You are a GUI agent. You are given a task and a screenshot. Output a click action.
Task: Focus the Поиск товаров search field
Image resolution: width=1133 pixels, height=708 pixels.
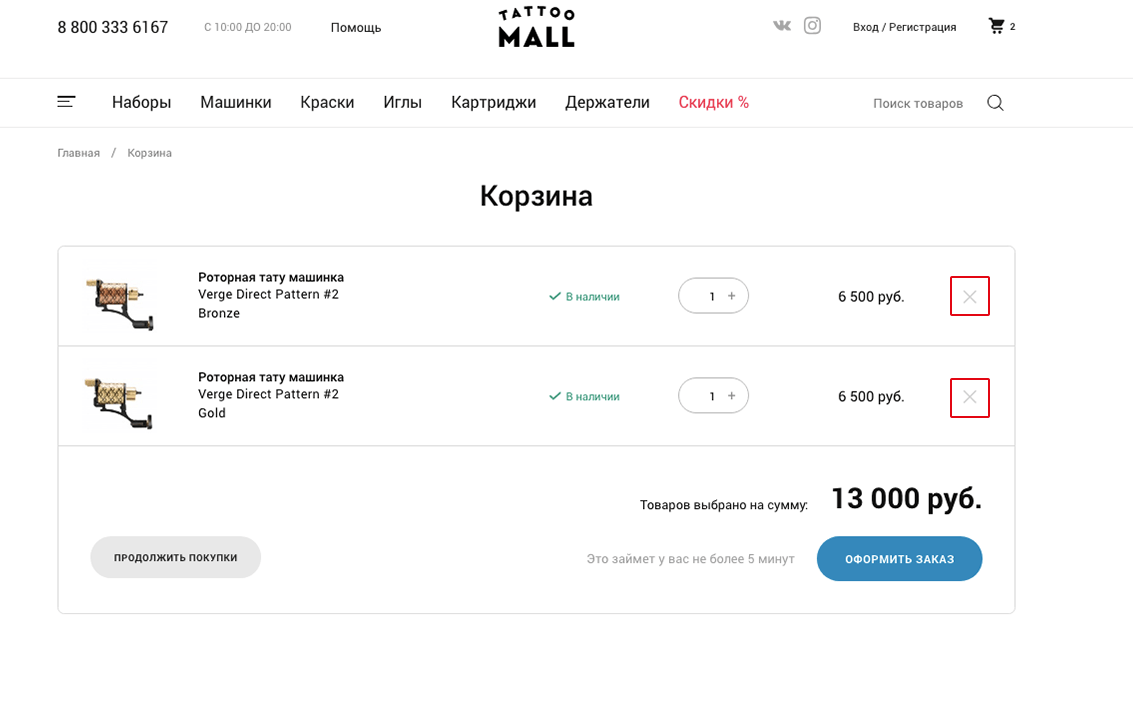point(917,103)
